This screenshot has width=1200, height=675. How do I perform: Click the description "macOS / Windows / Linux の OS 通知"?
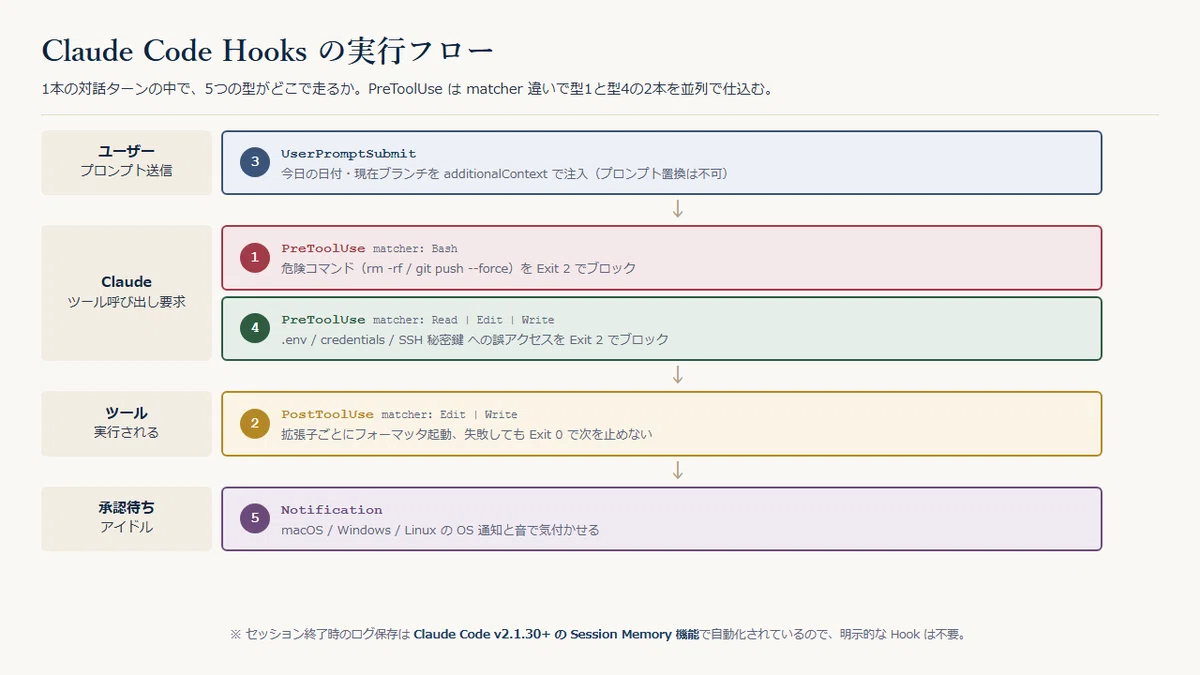pyautogui.click(x=440, y=530)
